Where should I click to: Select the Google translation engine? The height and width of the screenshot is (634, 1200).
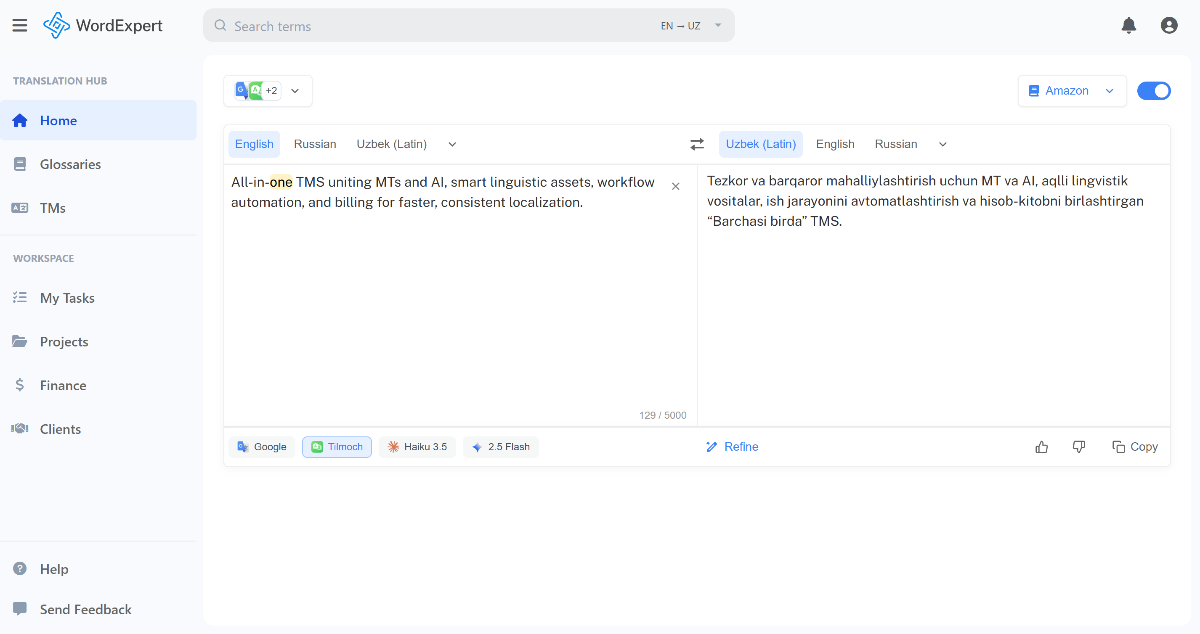(261, 446)
